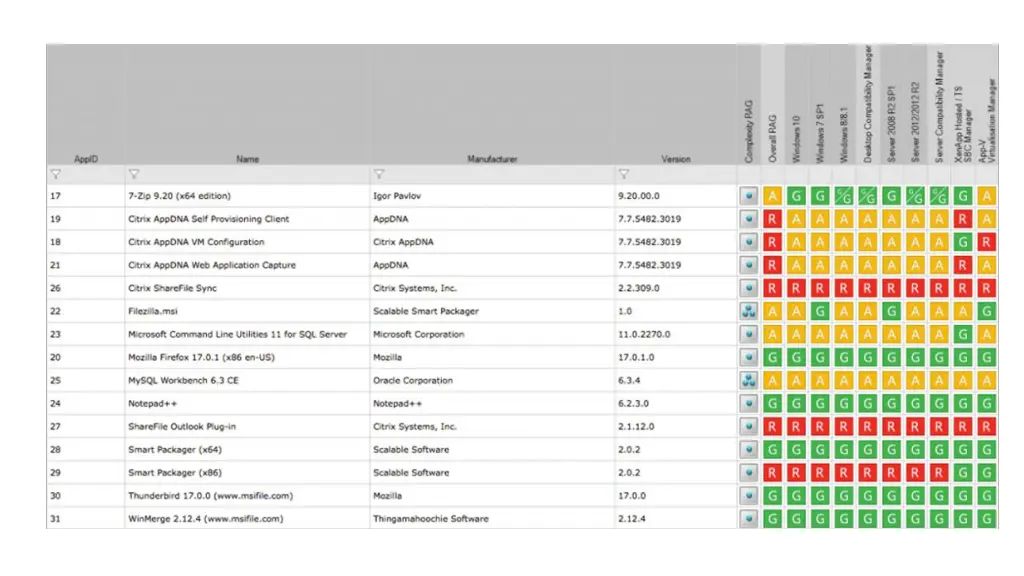Click the complexity icon for Smart Packager (x64)
The image size is (1024, 576).
coord(749,449)
